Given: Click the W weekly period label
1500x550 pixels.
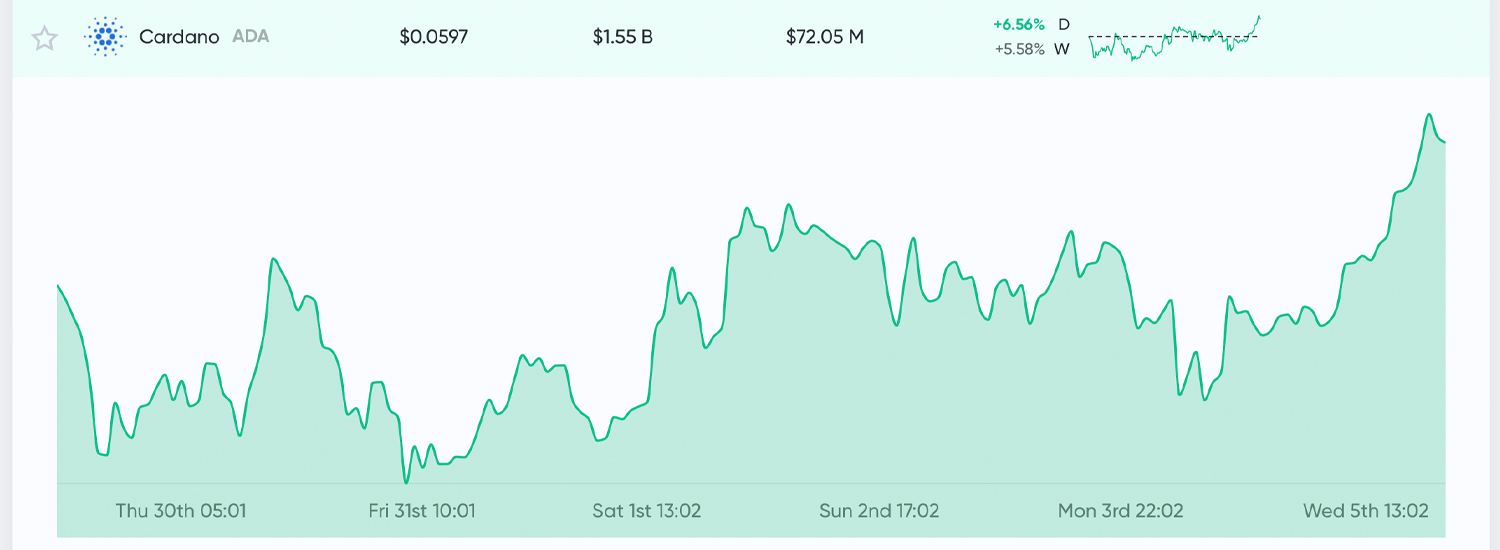Looking at the screenshot, I should [1062, 49].
